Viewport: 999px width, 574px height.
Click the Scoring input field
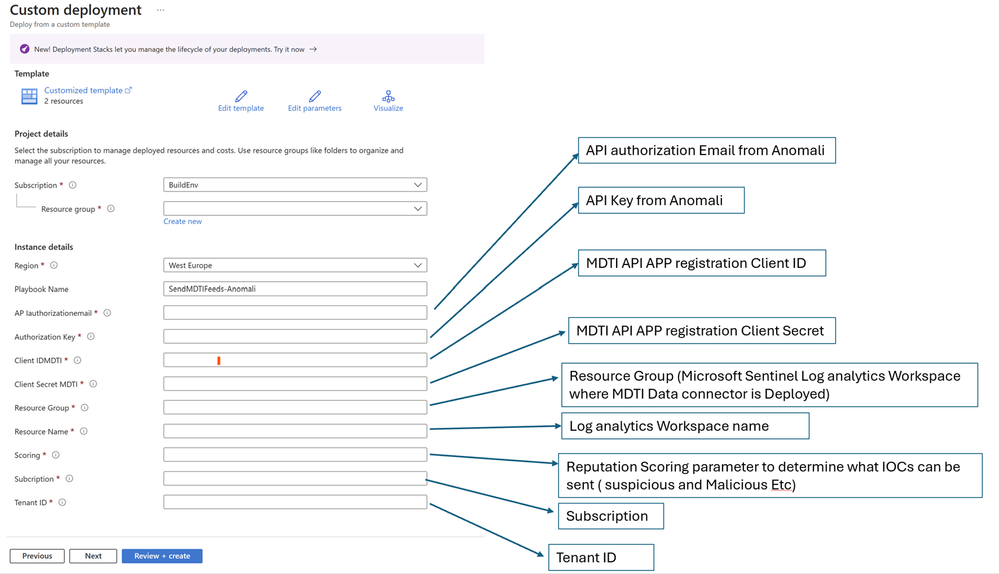tap(295, 454)
